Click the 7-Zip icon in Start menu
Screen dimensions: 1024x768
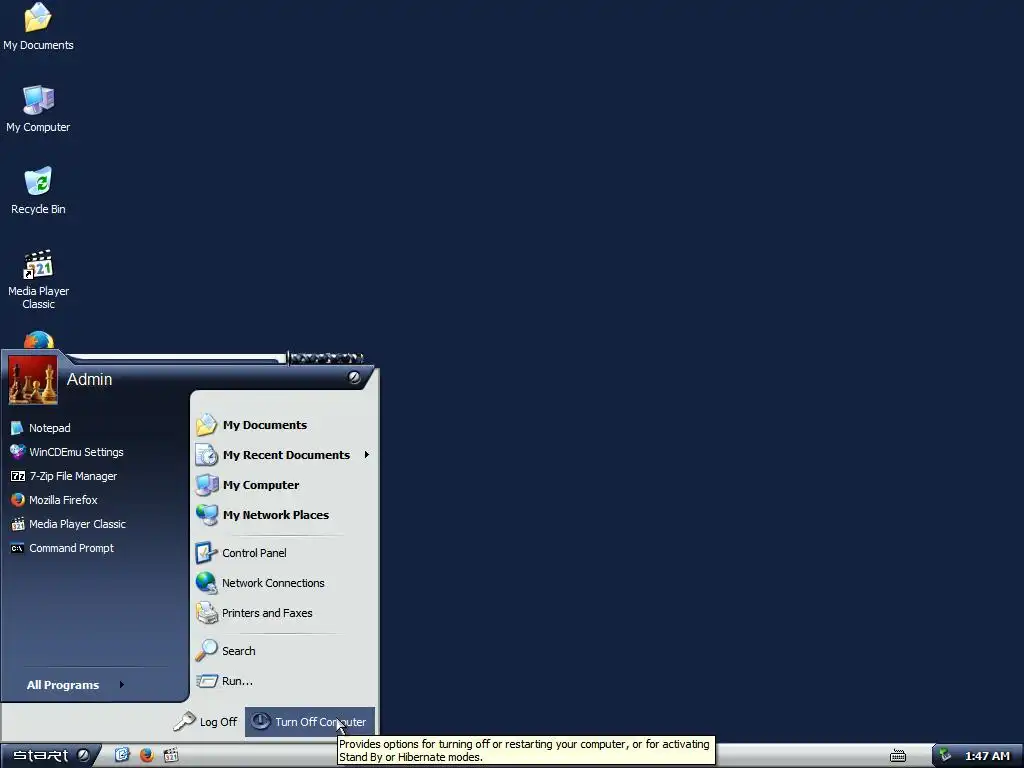click(18, 476)
